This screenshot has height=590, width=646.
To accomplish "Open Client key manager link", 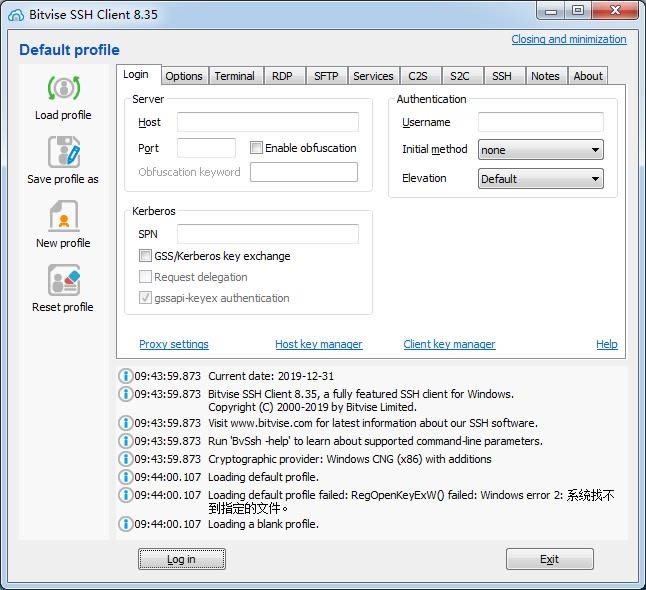I will [x=449, y=344].
